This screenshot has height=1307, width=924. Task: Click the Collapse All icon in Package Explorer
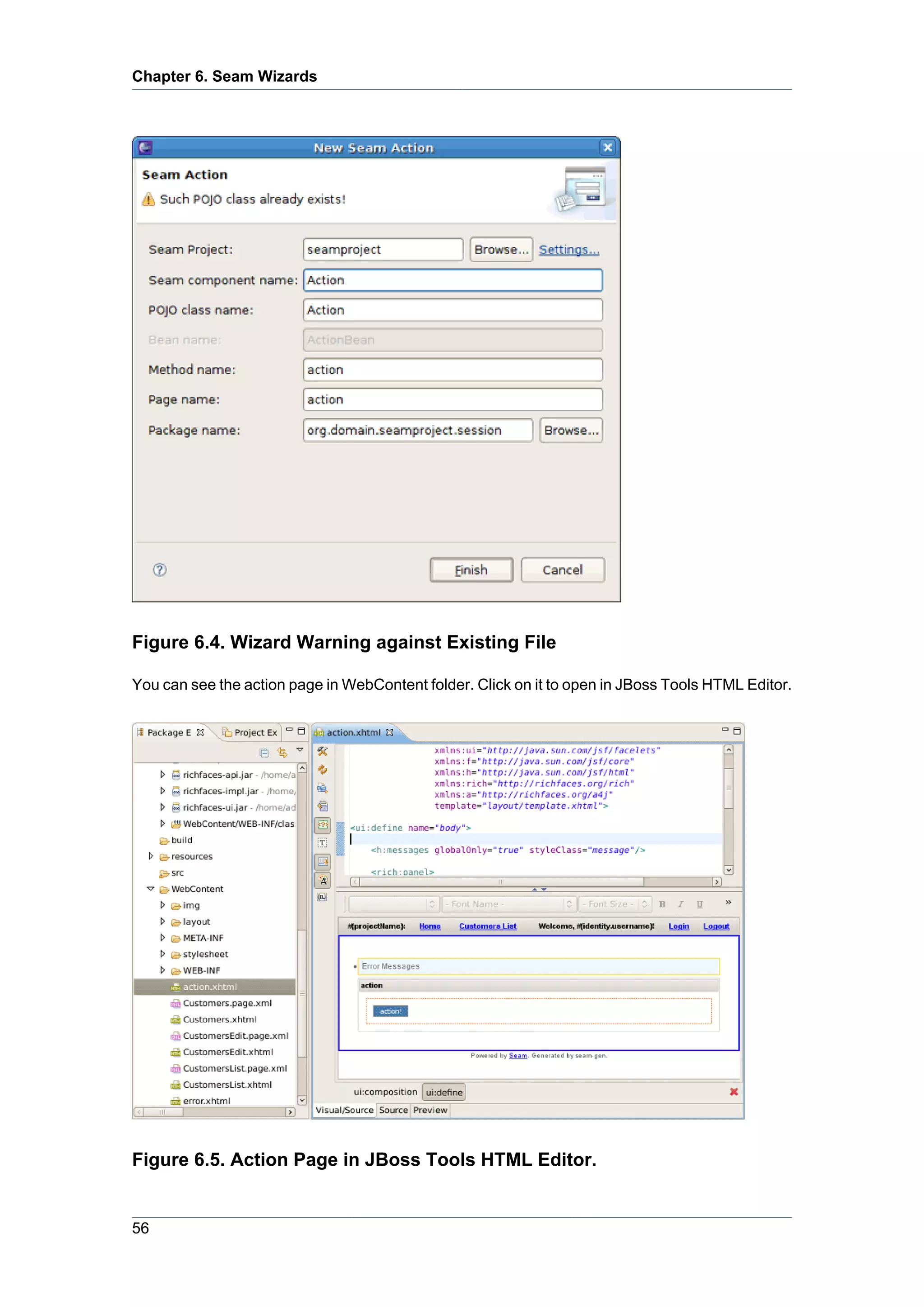pos(264,752)
